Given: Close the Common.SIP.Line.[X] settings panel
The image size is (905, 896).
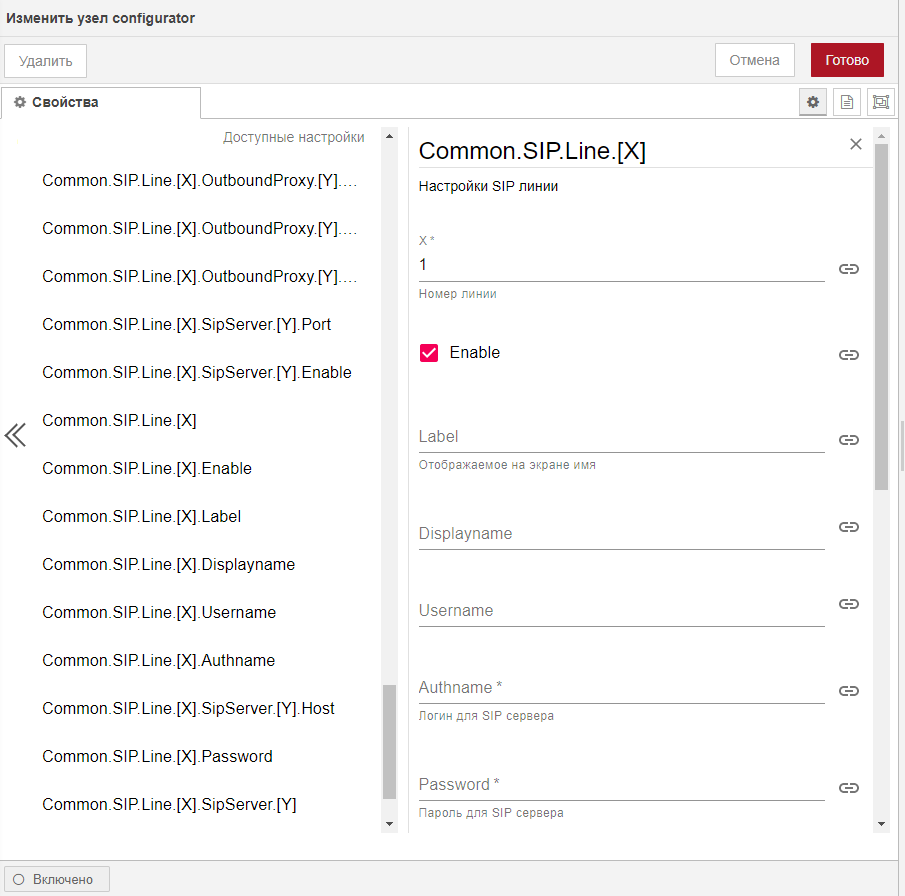Looking at the screenshot, I should click(856, 144).
